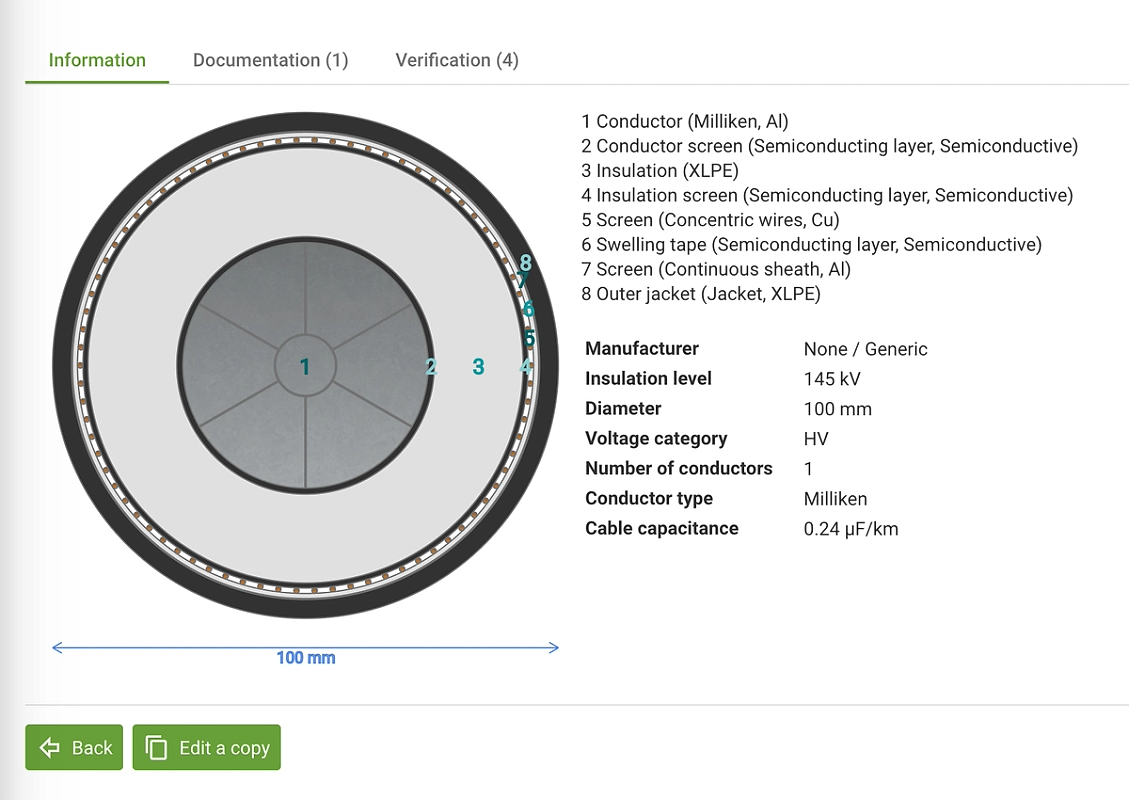This screenshot has width=1129, height=800.
Task: Click the Outer jacket (Jacket, XLPE) legend entry
Action: click(x=701, y=294)
